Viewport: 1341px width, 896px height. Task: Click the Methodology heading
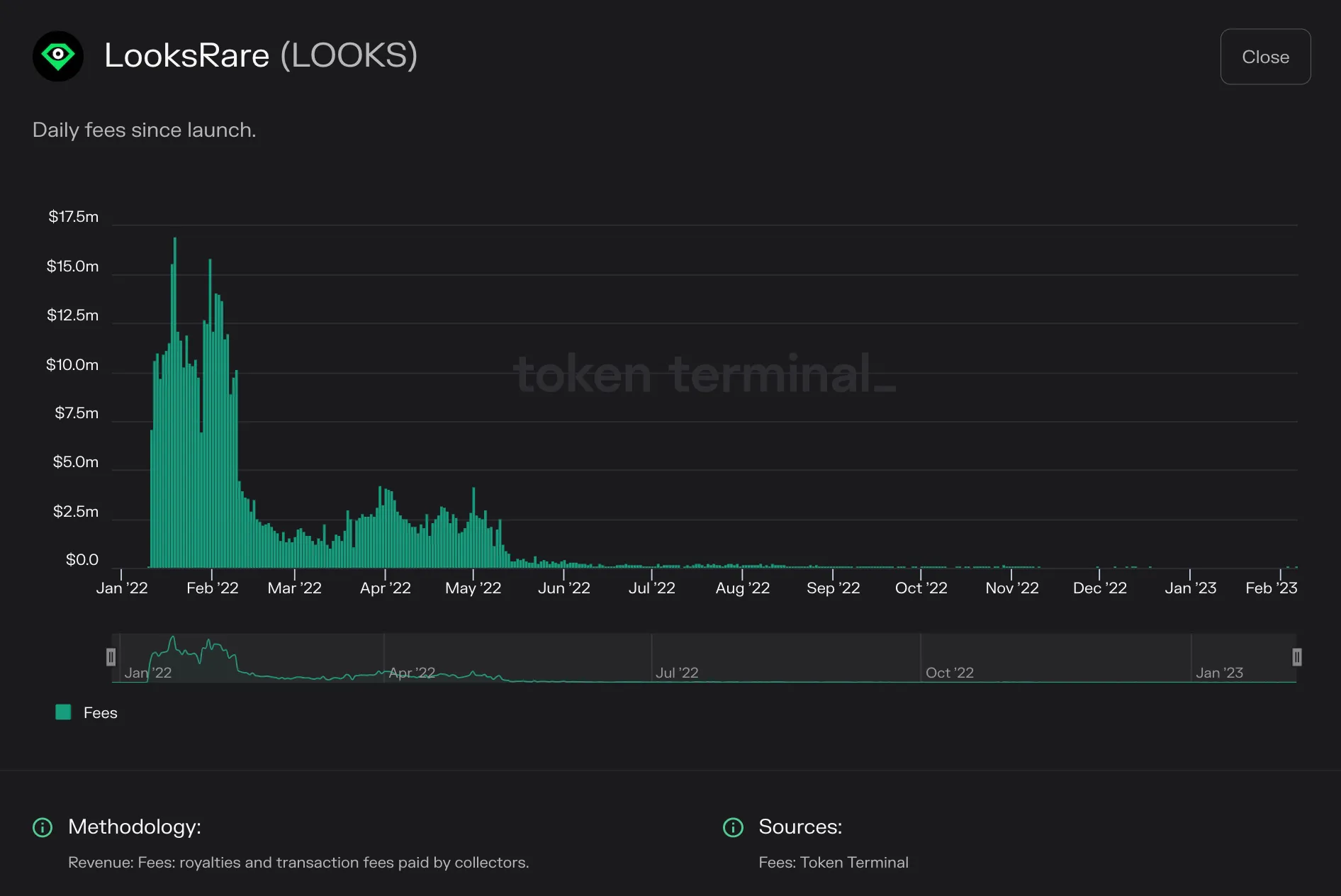pyautogui.click(x=135, y=827)
